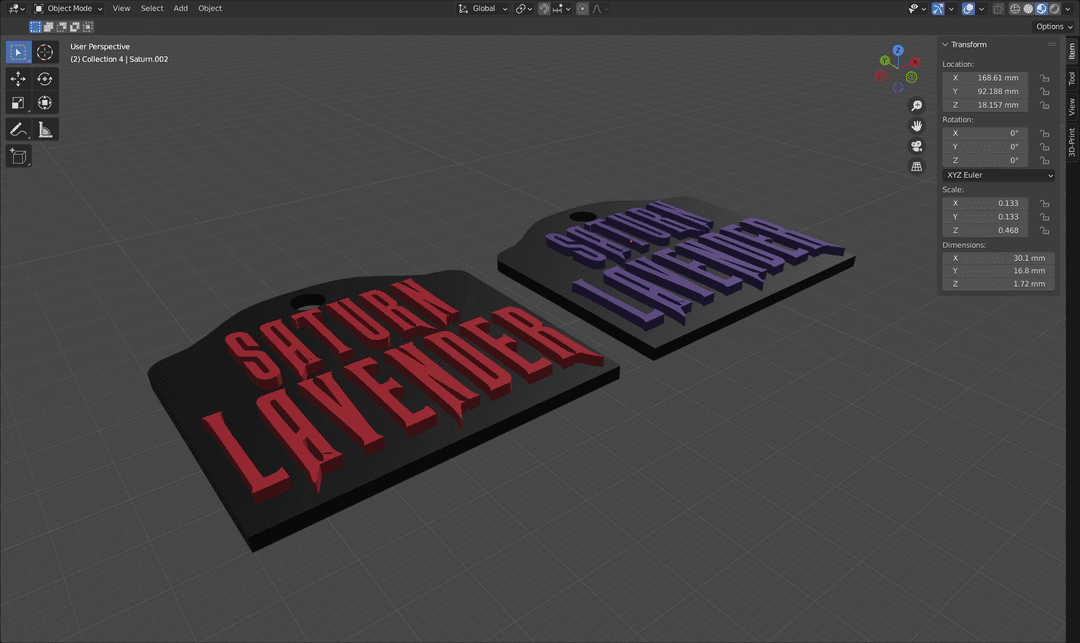This screenshot has height=643, width=1080.
Task: Select the Transform tool
Action: [45, 104]
